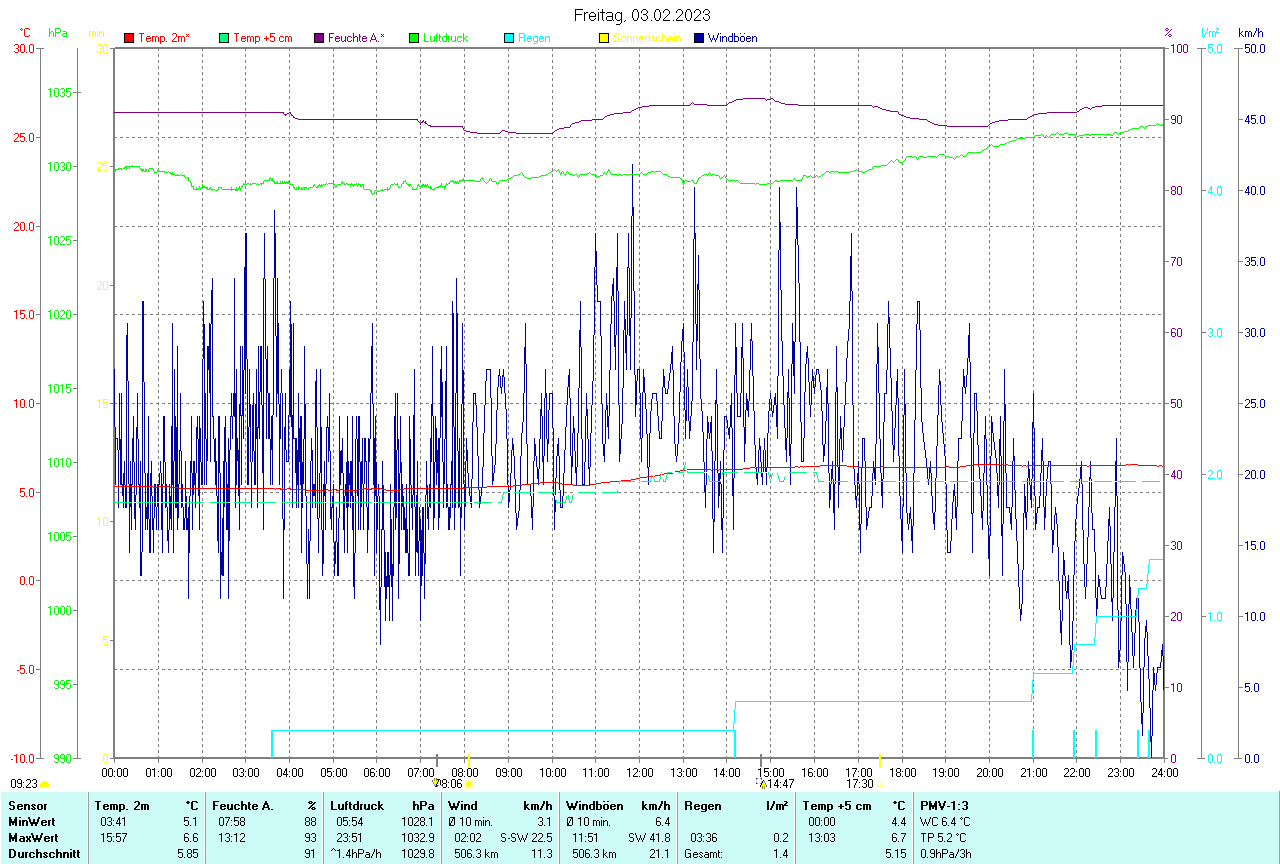Click the gust max time '11:51'

tap(586, 837)
